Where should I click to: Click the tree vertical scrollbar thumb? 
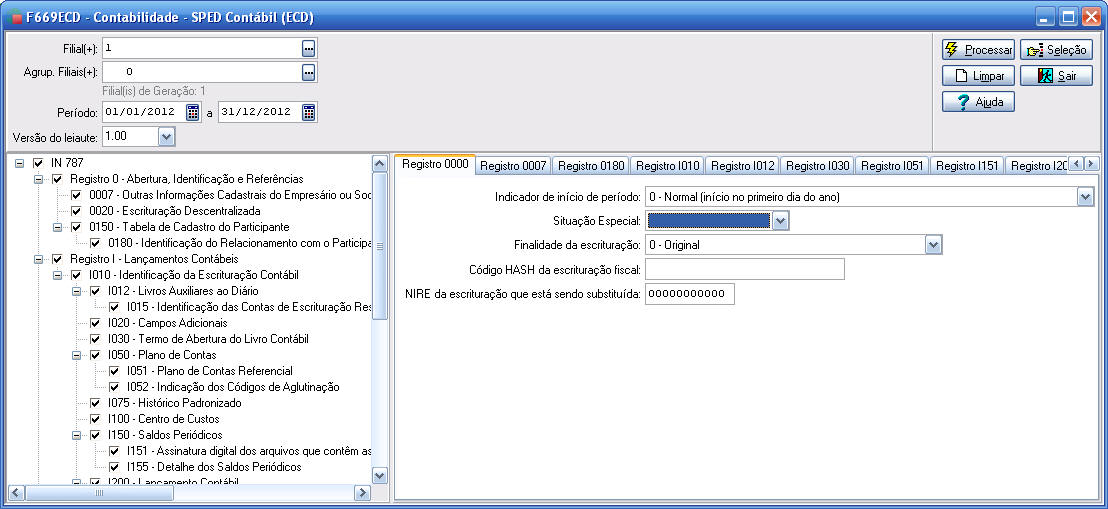tap(379, 246)
